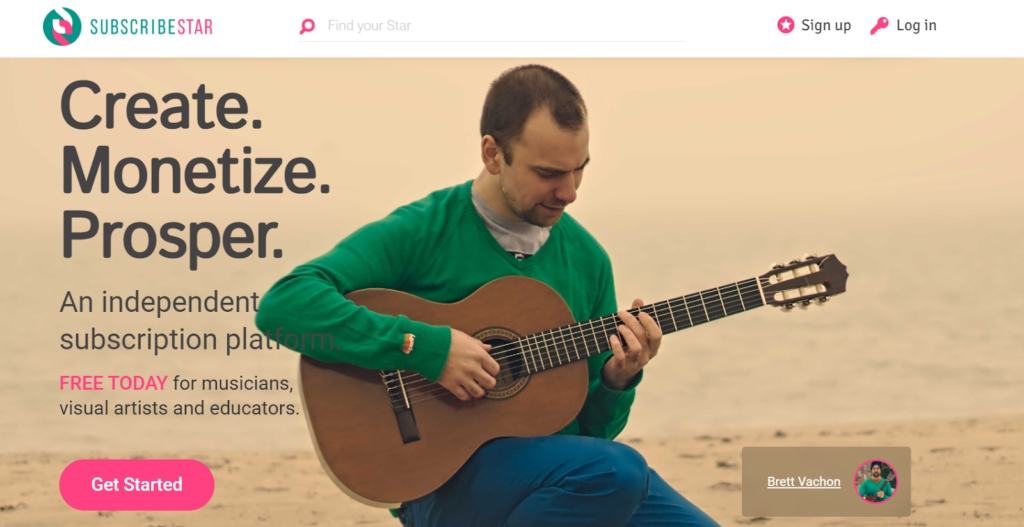
Task: Click the white header bar's empty area
Action: pyautogui.click(x=731, y=26)
